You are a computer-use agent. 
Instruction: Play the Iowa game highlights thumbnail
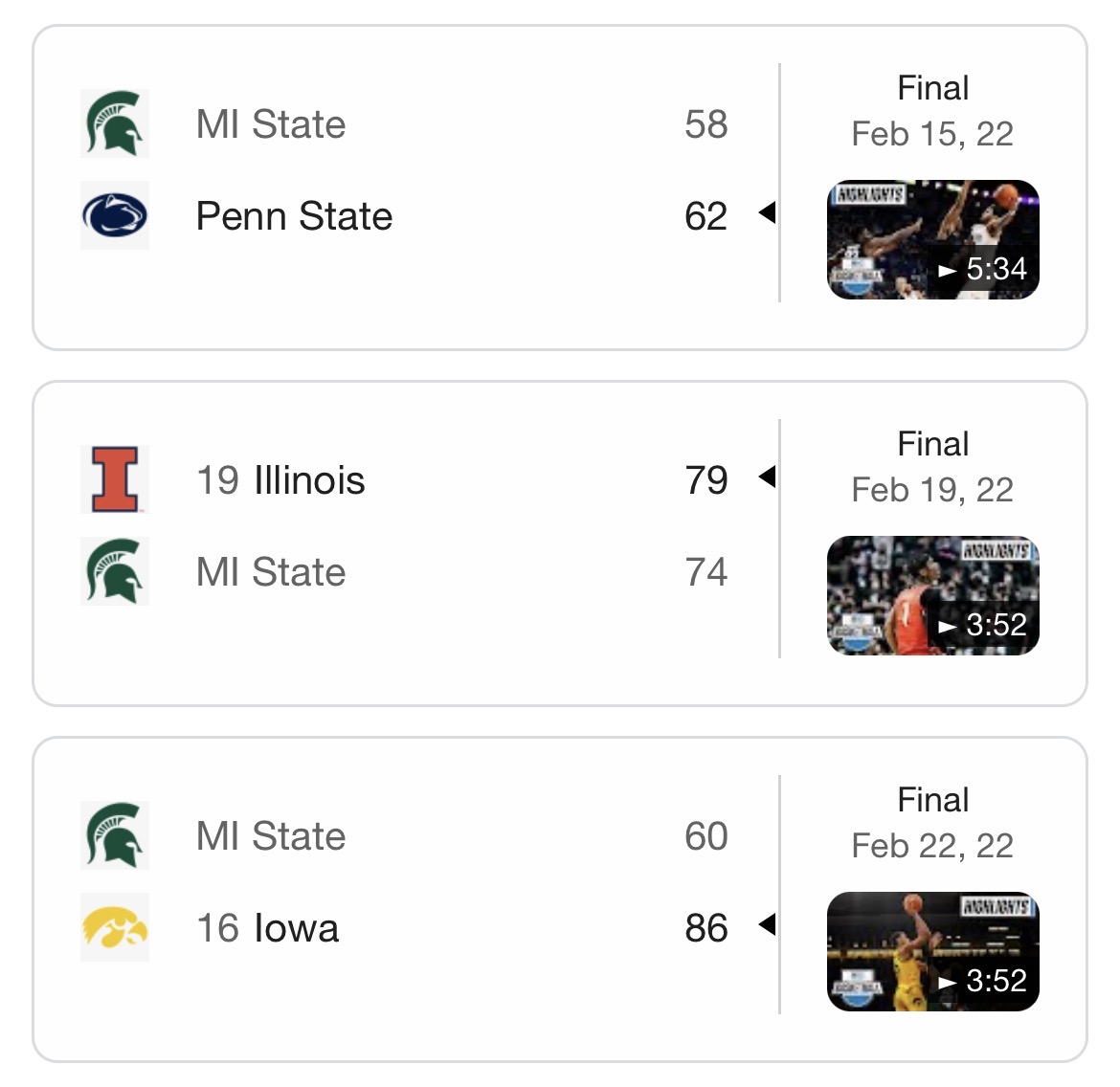pos(932,951)
